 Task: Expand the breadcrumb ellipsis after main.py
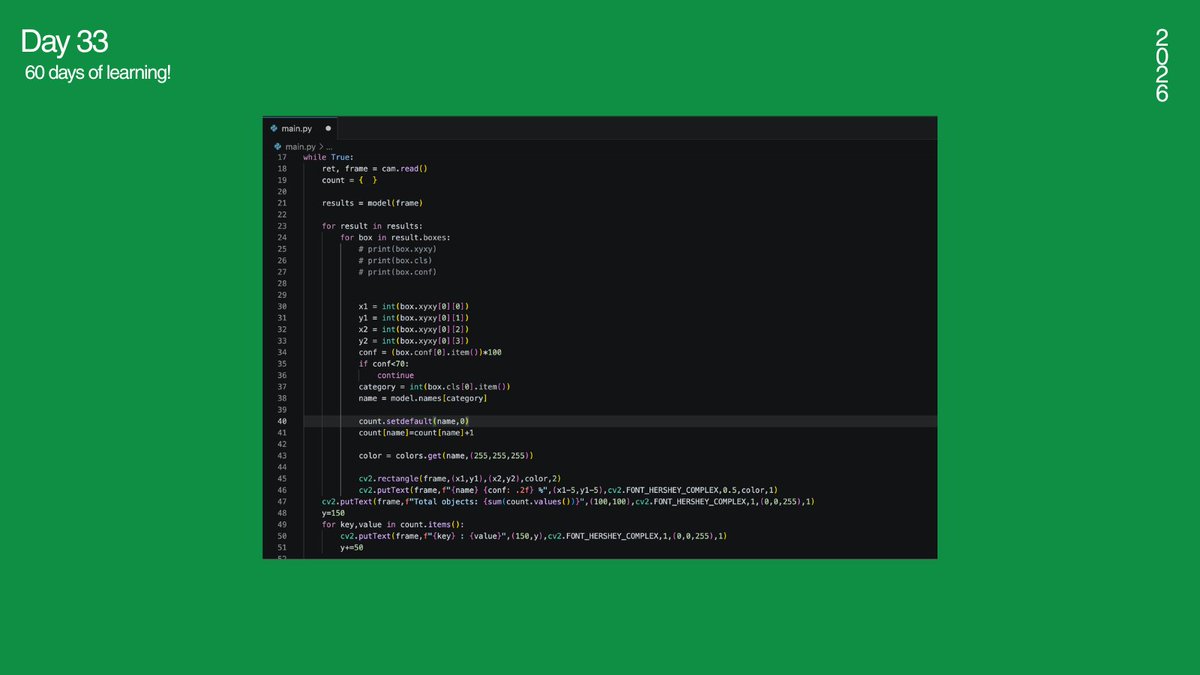[327, 146]
